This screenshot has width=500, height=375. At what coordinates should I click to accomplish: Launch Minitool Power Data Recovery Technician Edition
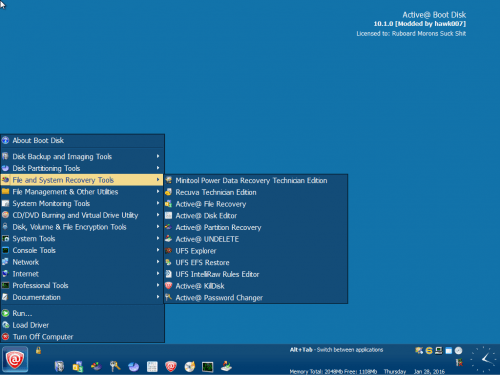(x=256, y=180)
